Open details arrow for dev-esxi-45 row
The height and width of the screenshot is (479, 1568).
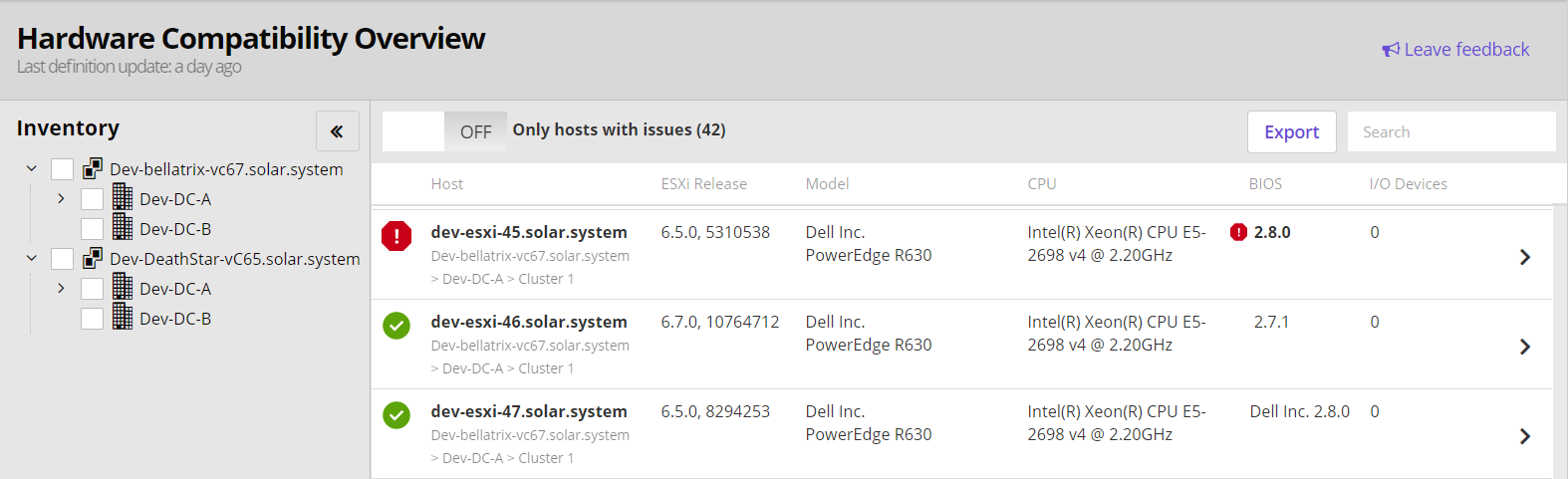point(1525,257)
